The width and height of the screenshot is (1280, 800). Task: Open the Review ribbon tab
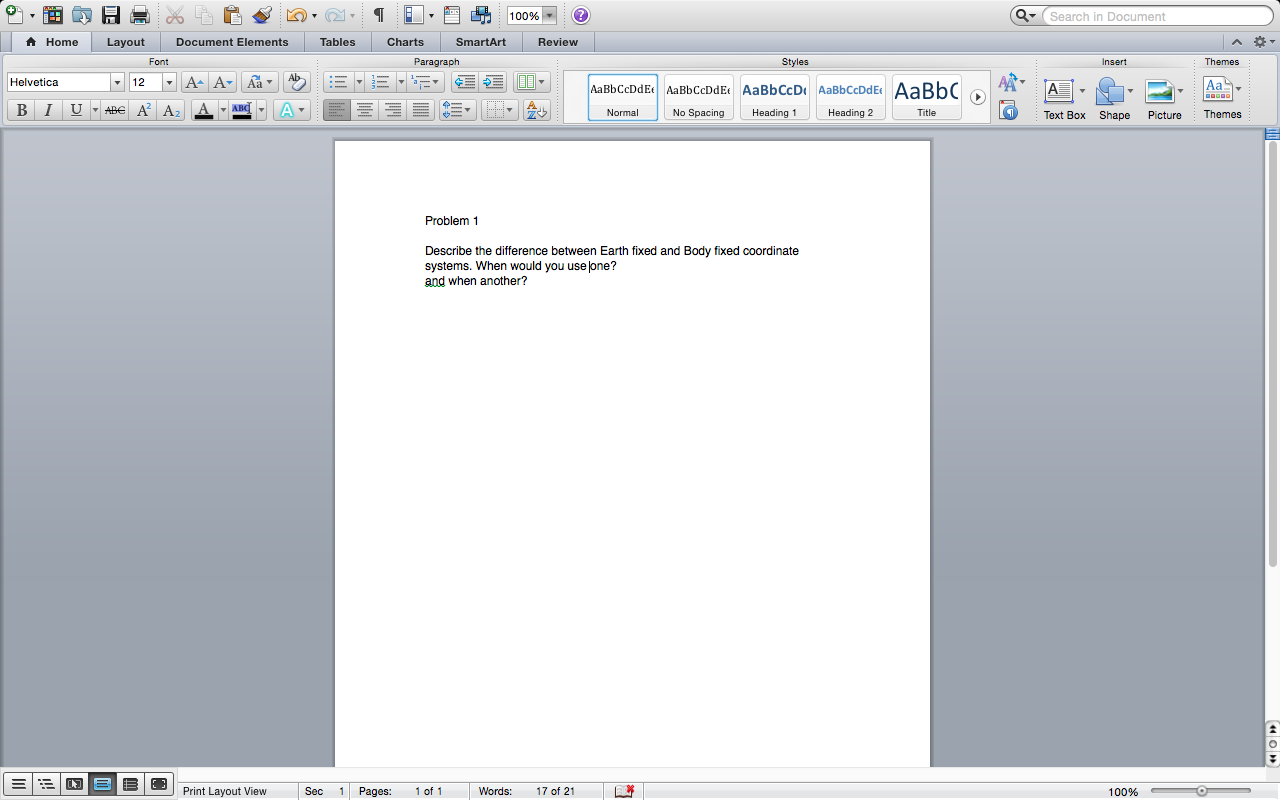pyautogui.click(x=557, y=42)
